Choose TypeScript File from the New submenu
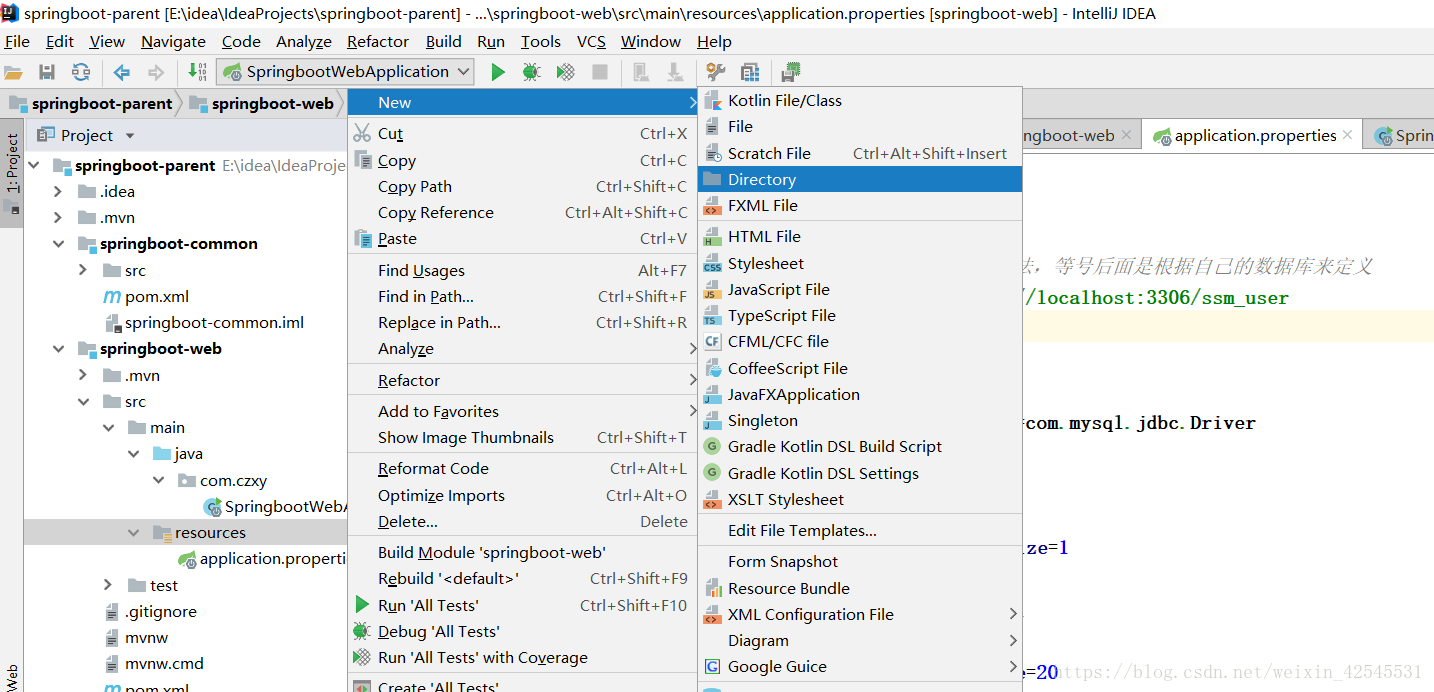 click(x=860, y=315)
